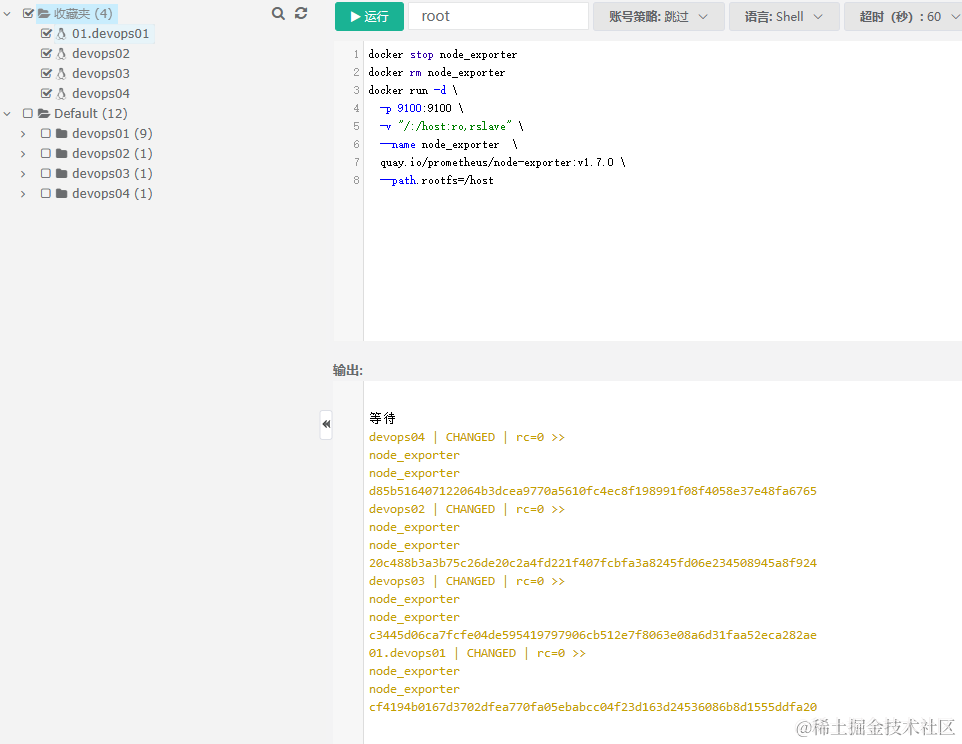The height and width of the screenshot is (744, 962).
Task: Click the open folder icon of Default
Action: 44,113
